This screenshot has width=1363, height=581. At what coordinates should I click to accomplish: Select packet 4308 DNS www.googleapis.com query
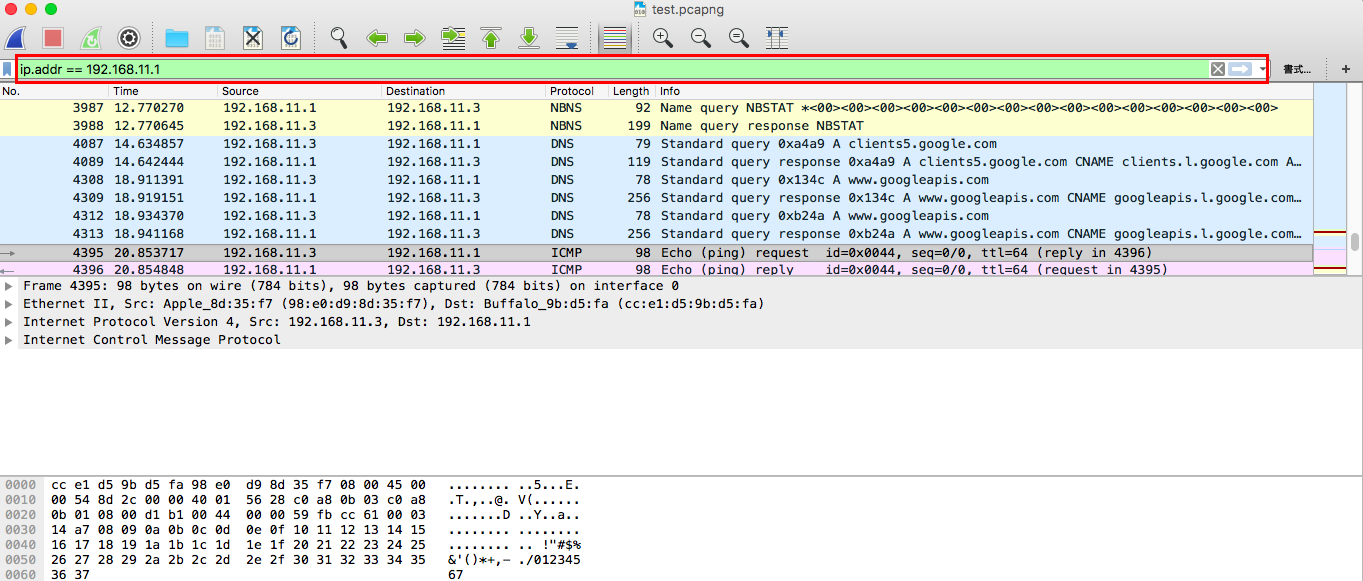pyautogui.click(x=655, y=180)
